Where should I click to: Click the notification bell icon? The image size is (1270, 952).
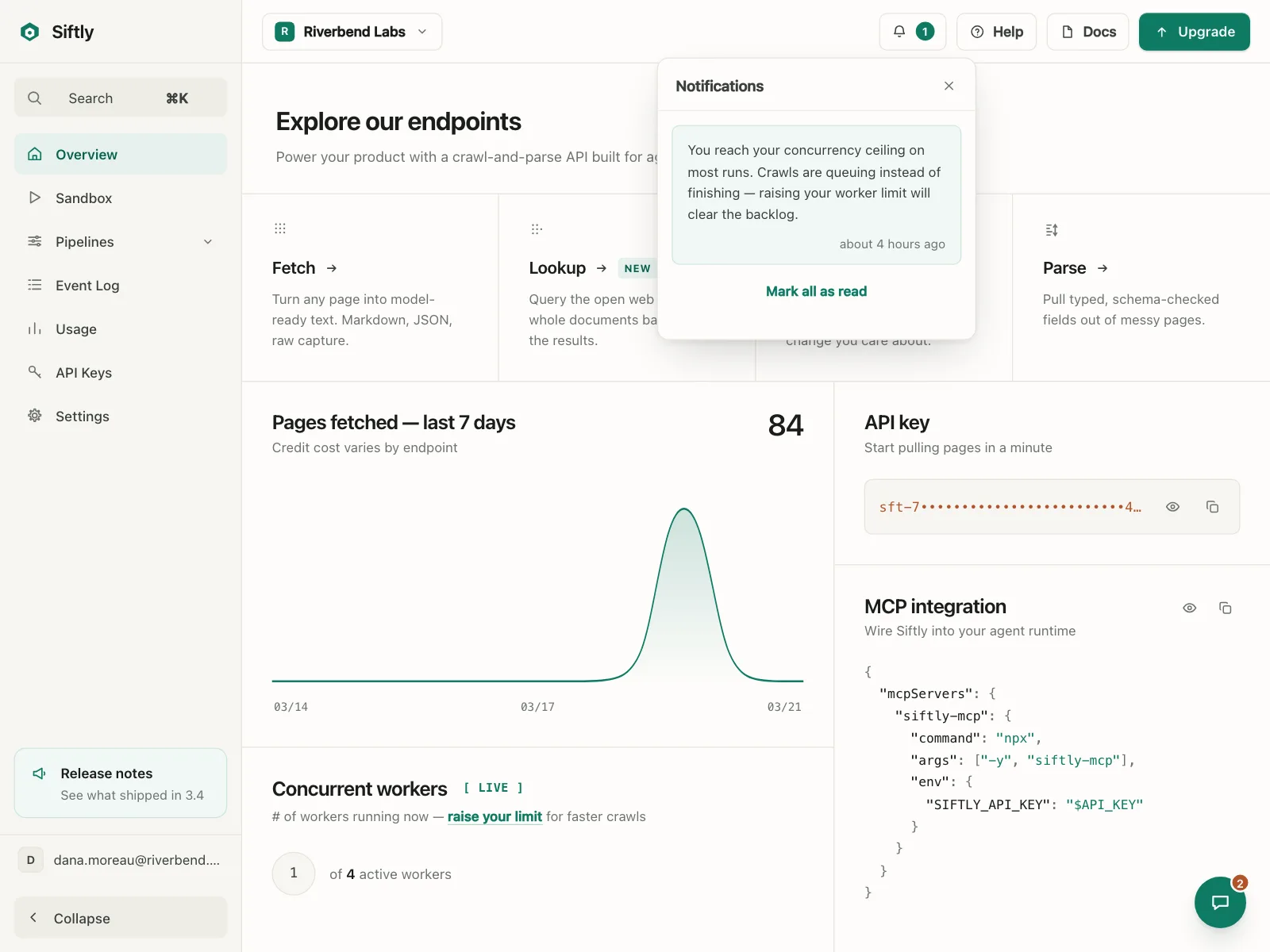[x=899, y=32]
